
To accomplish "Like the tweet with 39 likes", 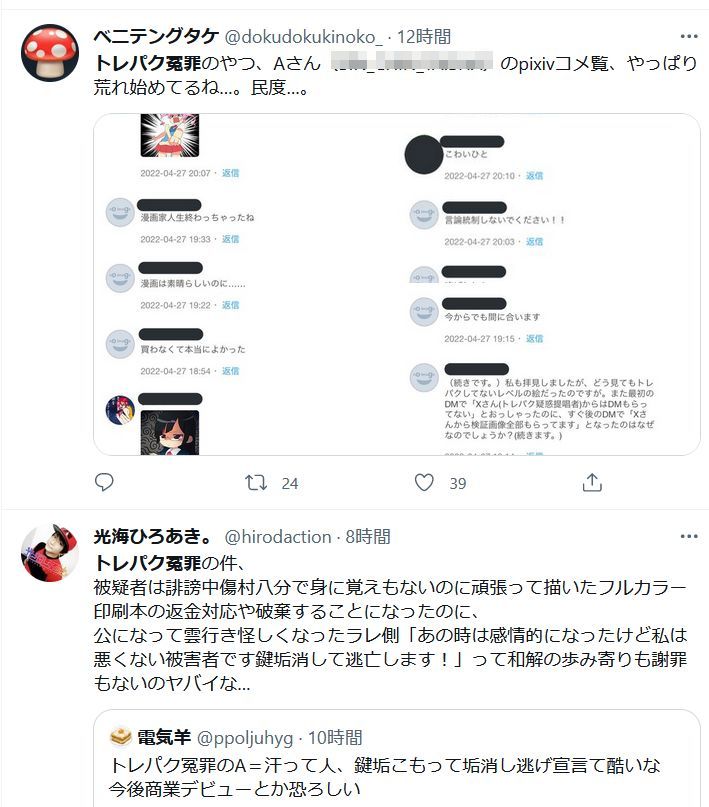I will (424, 483).
